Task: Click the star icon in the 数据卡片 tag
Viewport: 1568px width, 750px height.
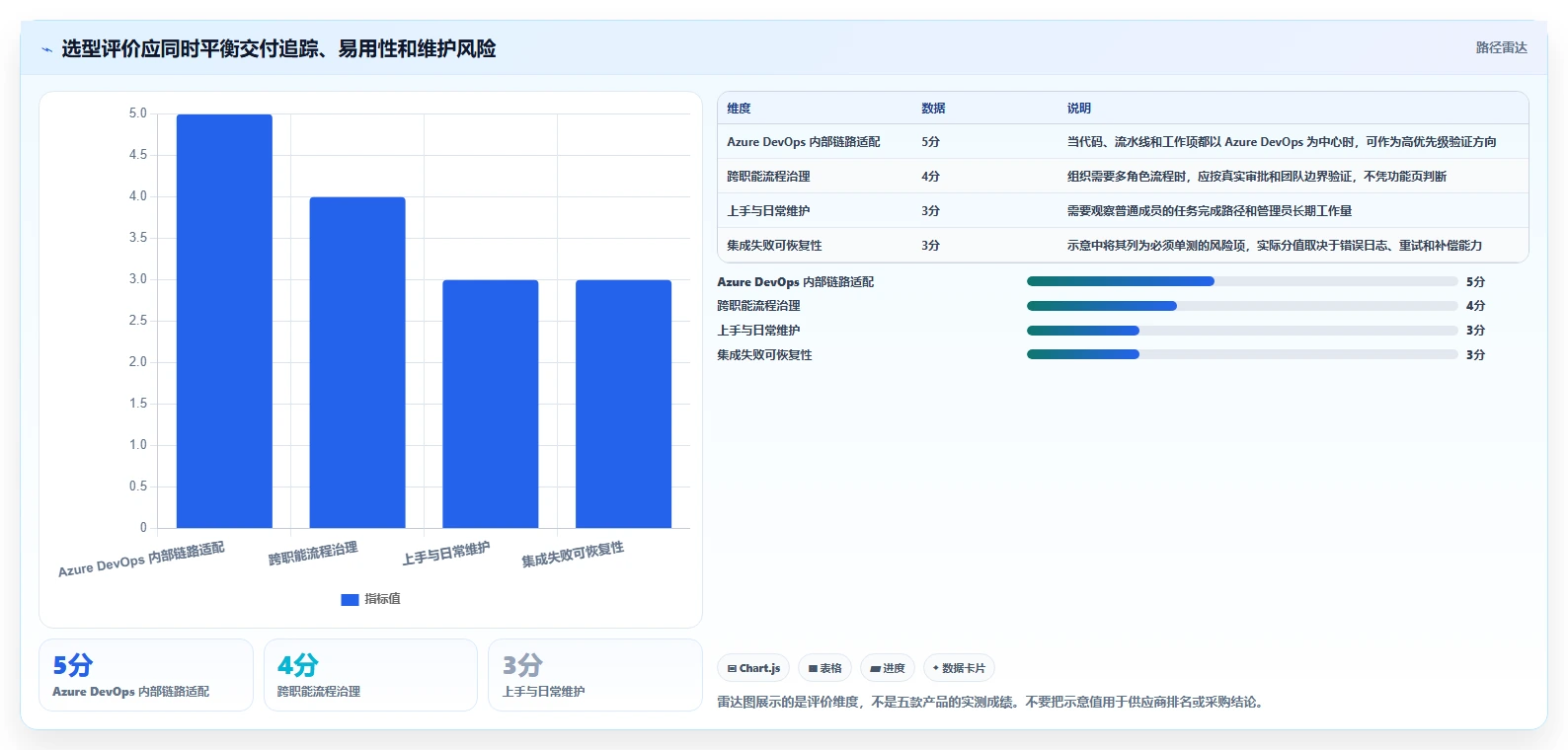Action: pyautogui.click(x=936, y=668)
